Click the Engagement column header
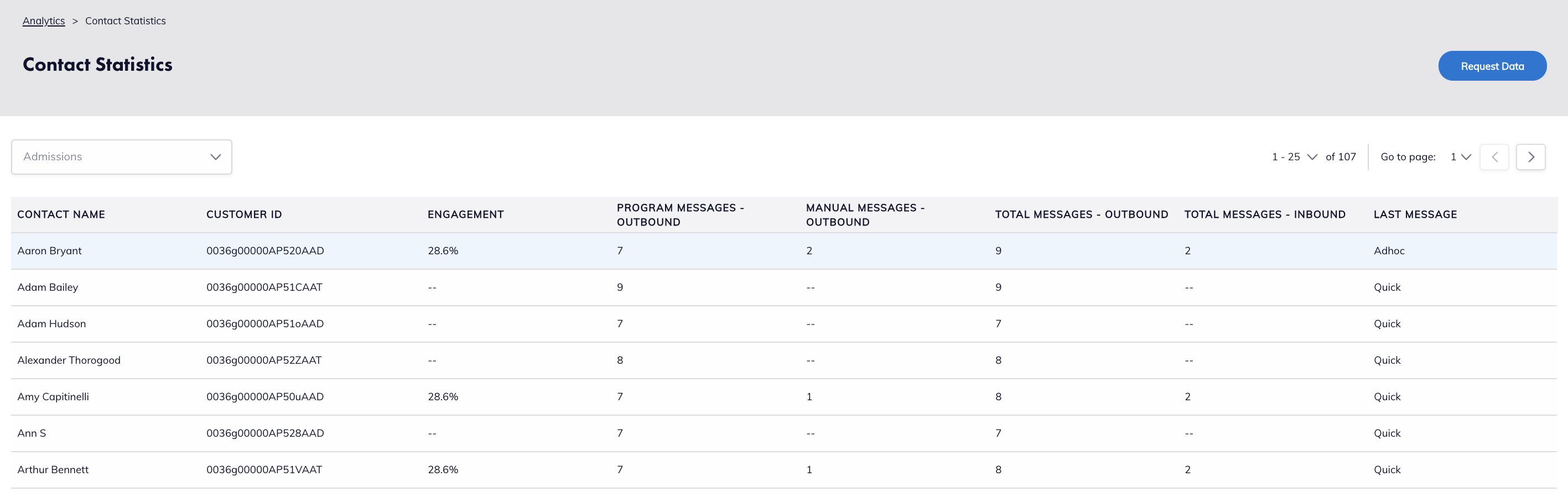The image size is (1568, 492). 466,214
